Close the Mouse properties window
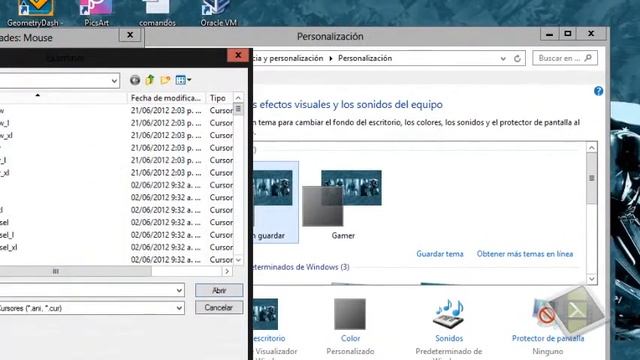Viewport: 640px width, 360px height. coord(130,35)
